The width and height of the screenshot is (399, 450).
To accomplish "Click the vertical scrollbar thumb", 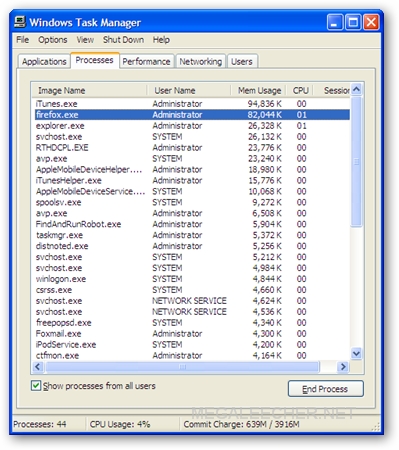I will click(x=356, y=162).
